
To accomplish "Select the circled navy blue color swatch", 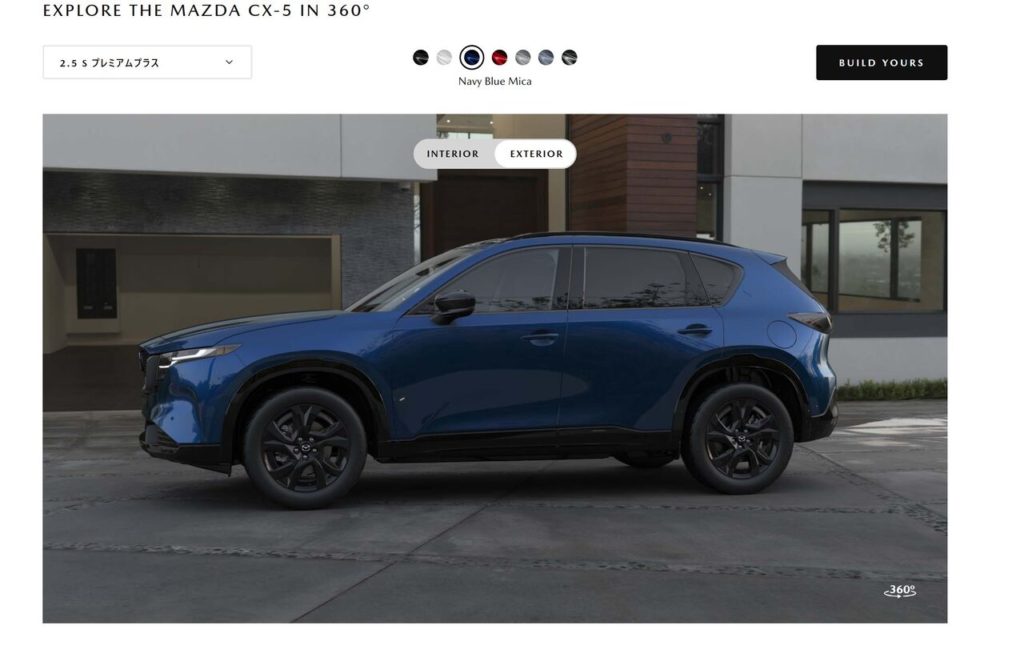I will 472,57.
